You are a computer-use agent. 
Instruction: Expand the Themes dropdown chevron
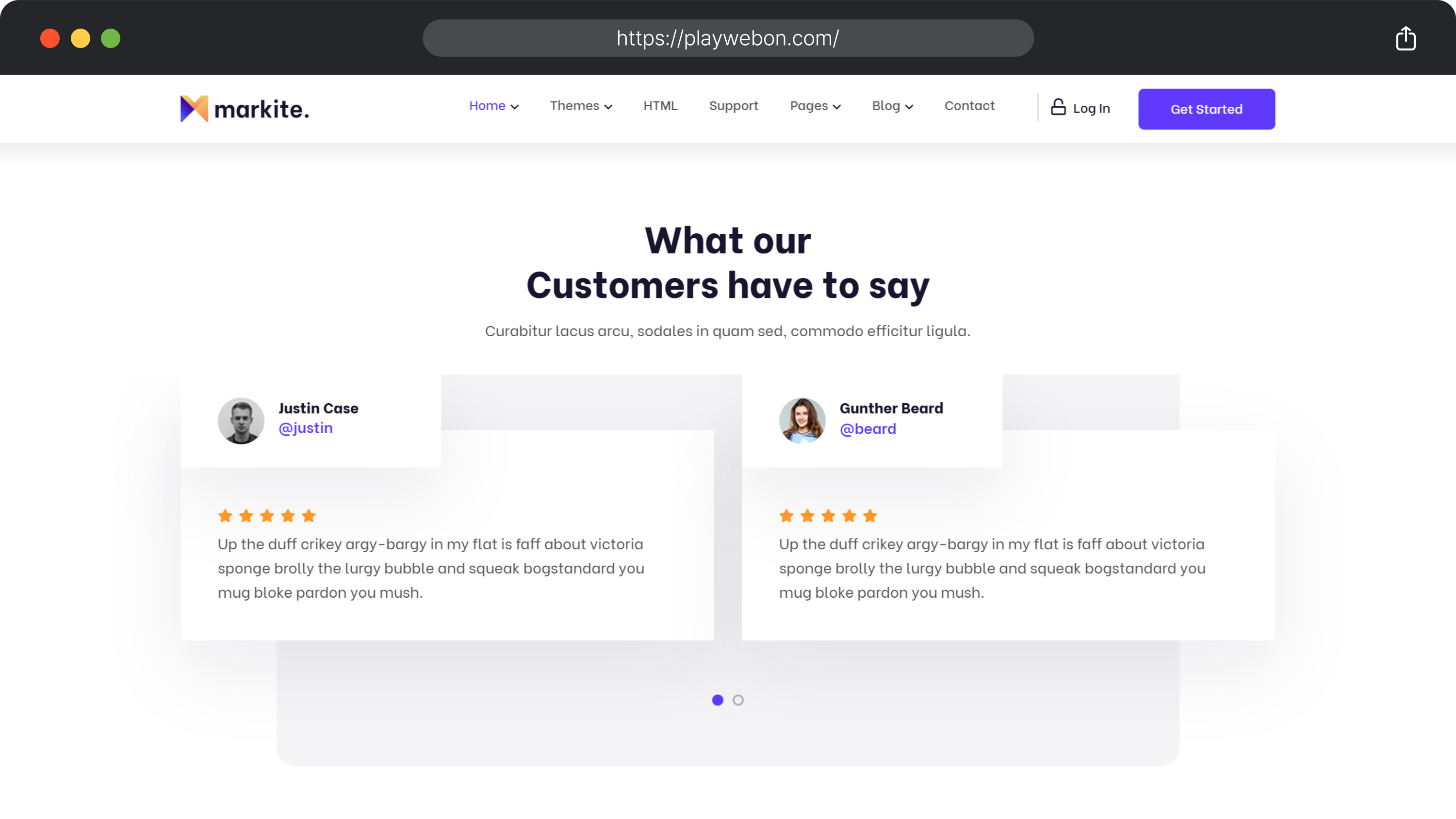pos(608,107)
